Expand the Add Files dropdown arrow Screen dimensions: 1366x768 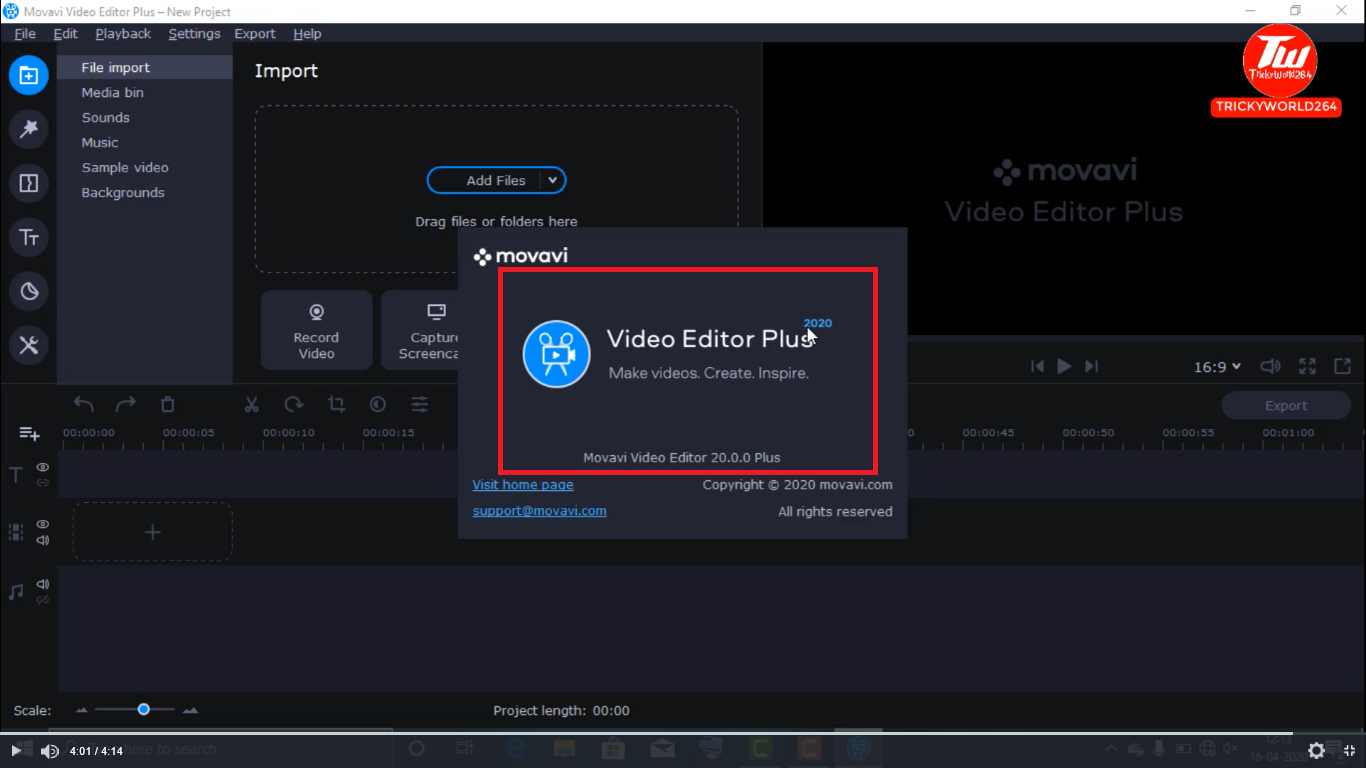[x=552, y=180]
